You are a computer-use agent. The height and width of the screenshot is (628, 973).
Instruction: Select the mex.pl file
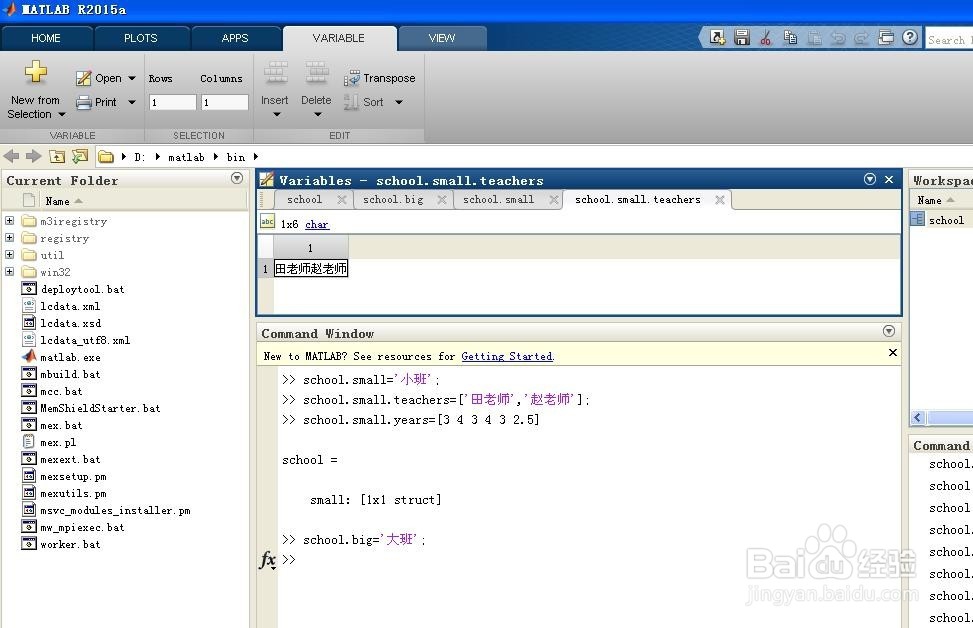coord(58,442)
